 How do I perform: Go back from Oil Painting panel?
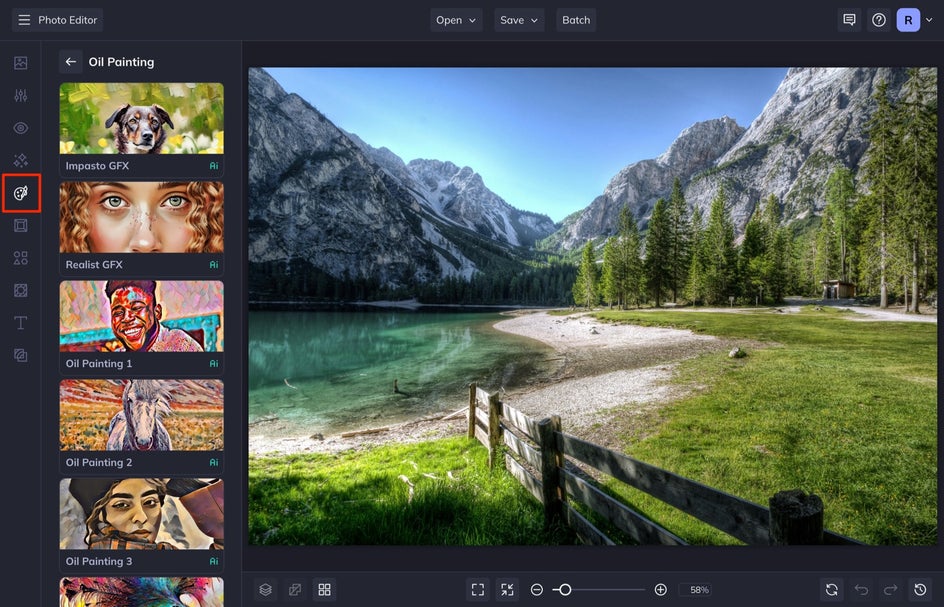click(70, 61)
